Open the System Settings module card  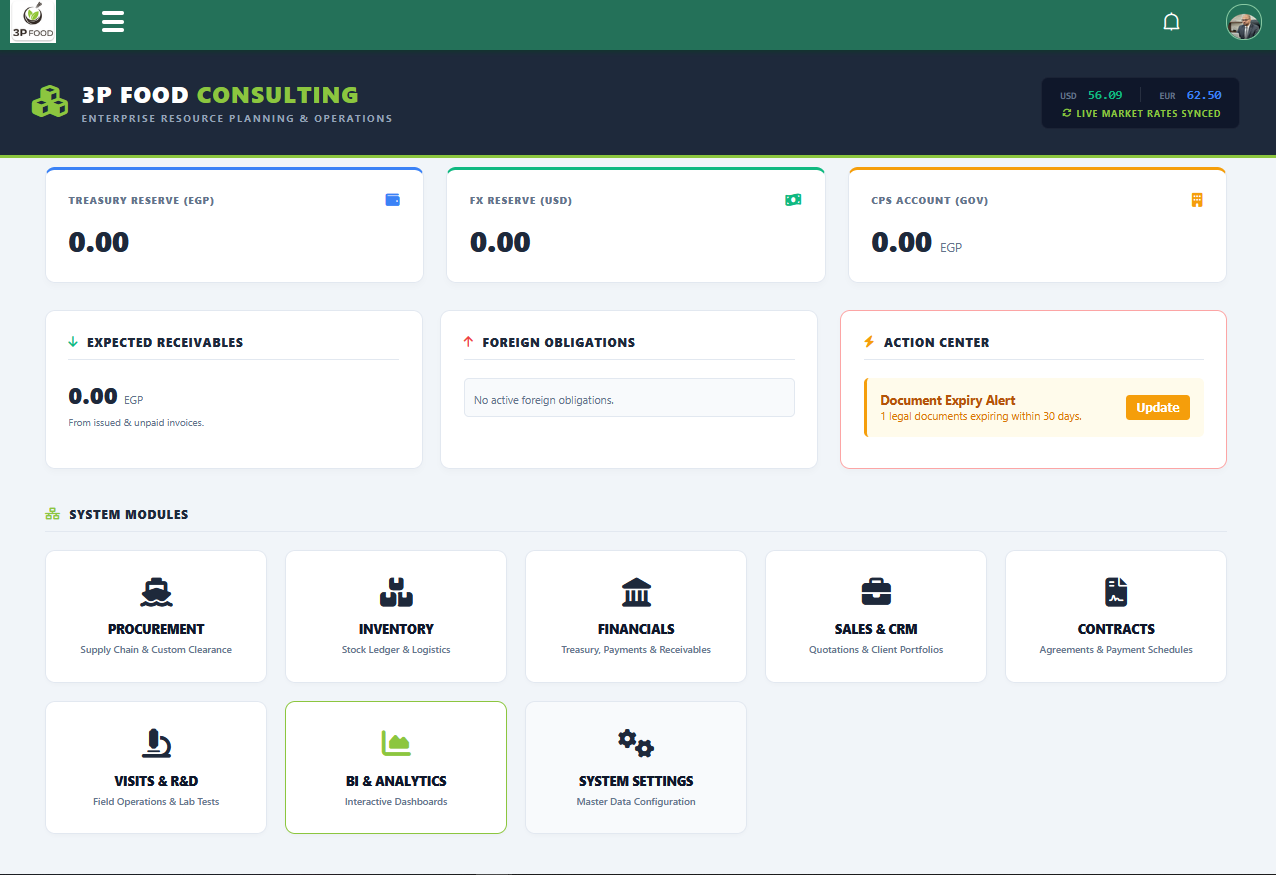pyautogui.click(x=636, y=767)
